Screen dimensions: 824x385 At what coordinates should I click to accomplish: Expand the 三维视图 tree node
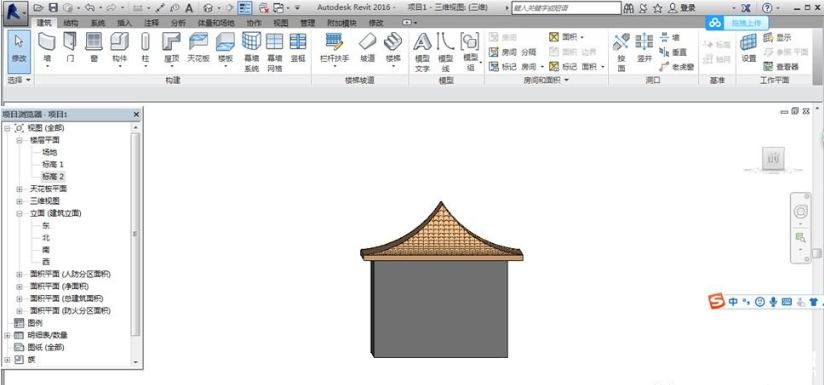[x=19, y=201]
